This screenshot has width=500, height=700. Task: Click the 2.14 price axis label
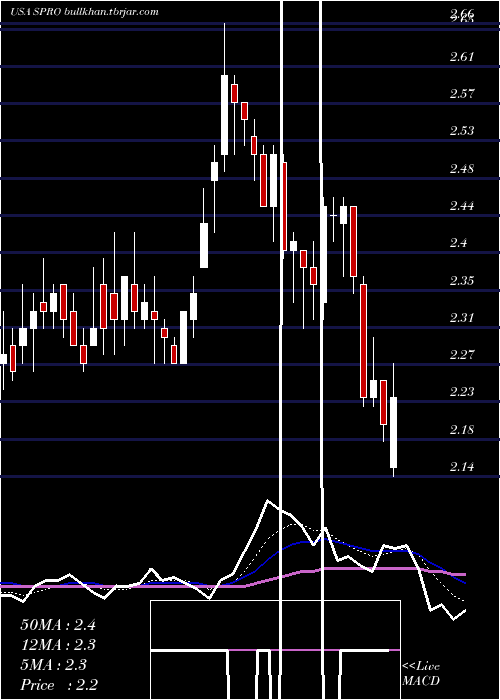(462, 467)
